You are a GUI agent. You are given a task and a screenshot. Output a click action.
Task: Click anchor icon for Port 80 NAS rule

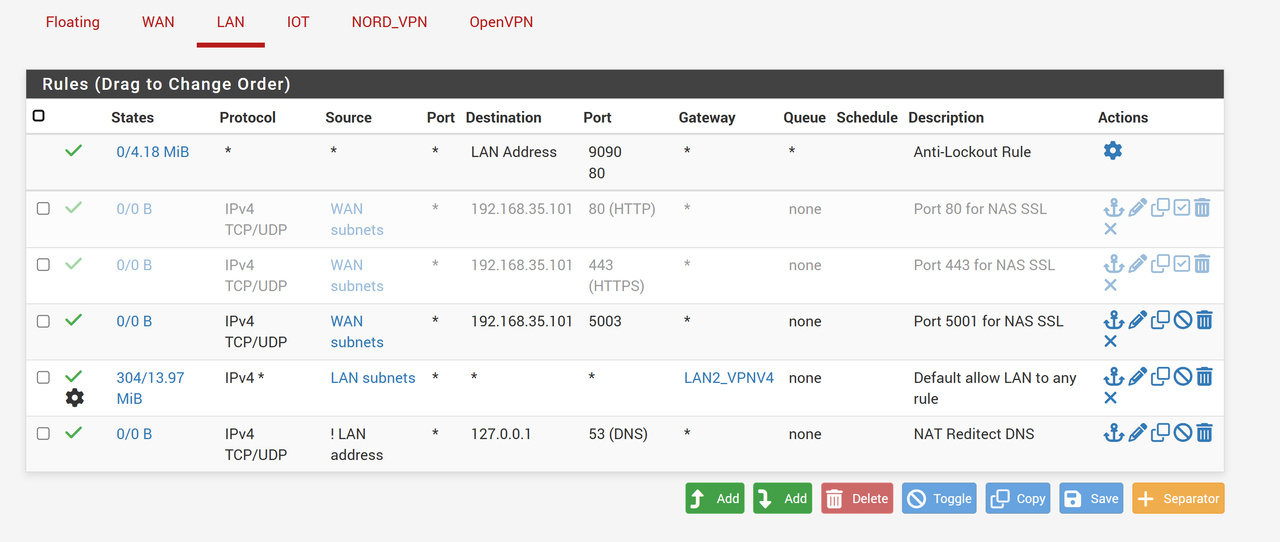click(1113, 208)
